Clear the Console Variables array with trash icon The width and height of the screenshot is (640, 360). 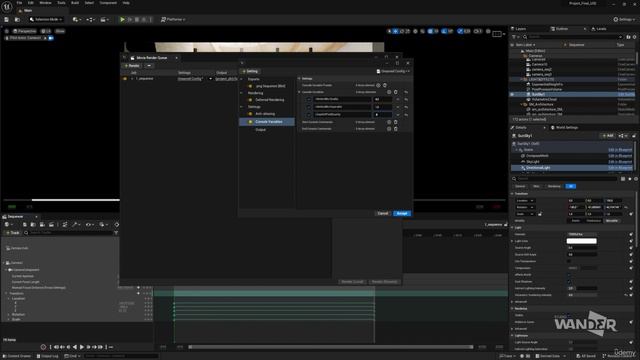pyautogui.click(x=396, y=92)
